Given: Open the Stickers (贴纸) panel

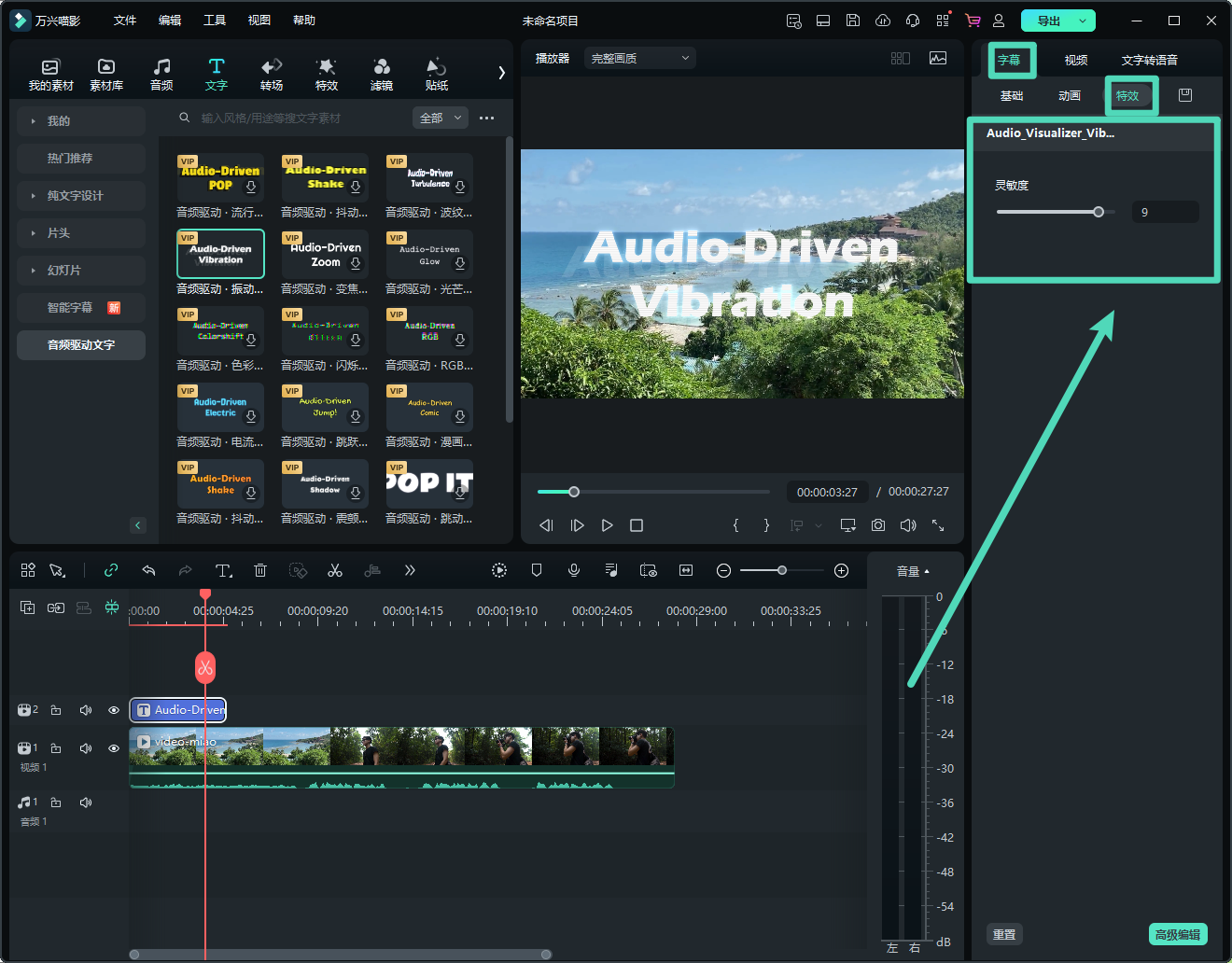Looking at the screenshot, I should tap(436, 74).
